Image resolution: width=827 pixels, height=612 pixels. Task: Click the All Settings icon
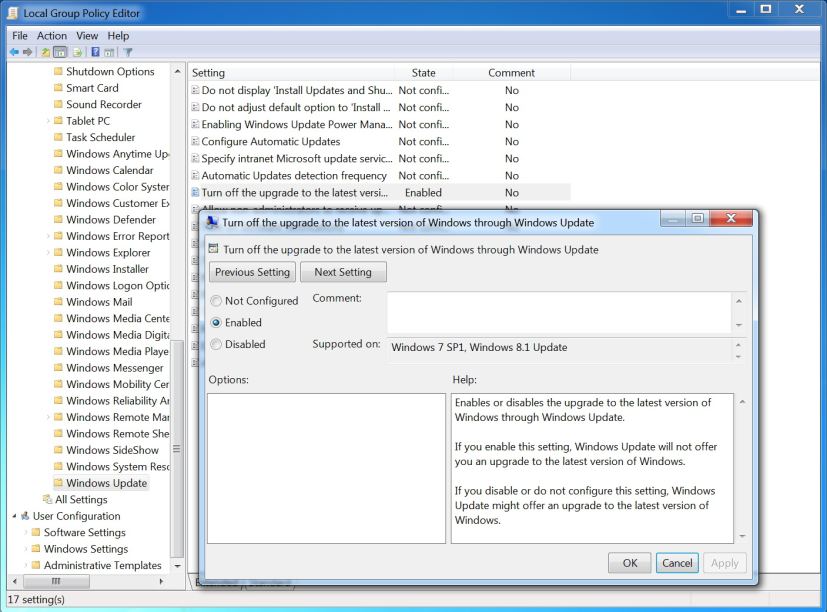point(47,499)
